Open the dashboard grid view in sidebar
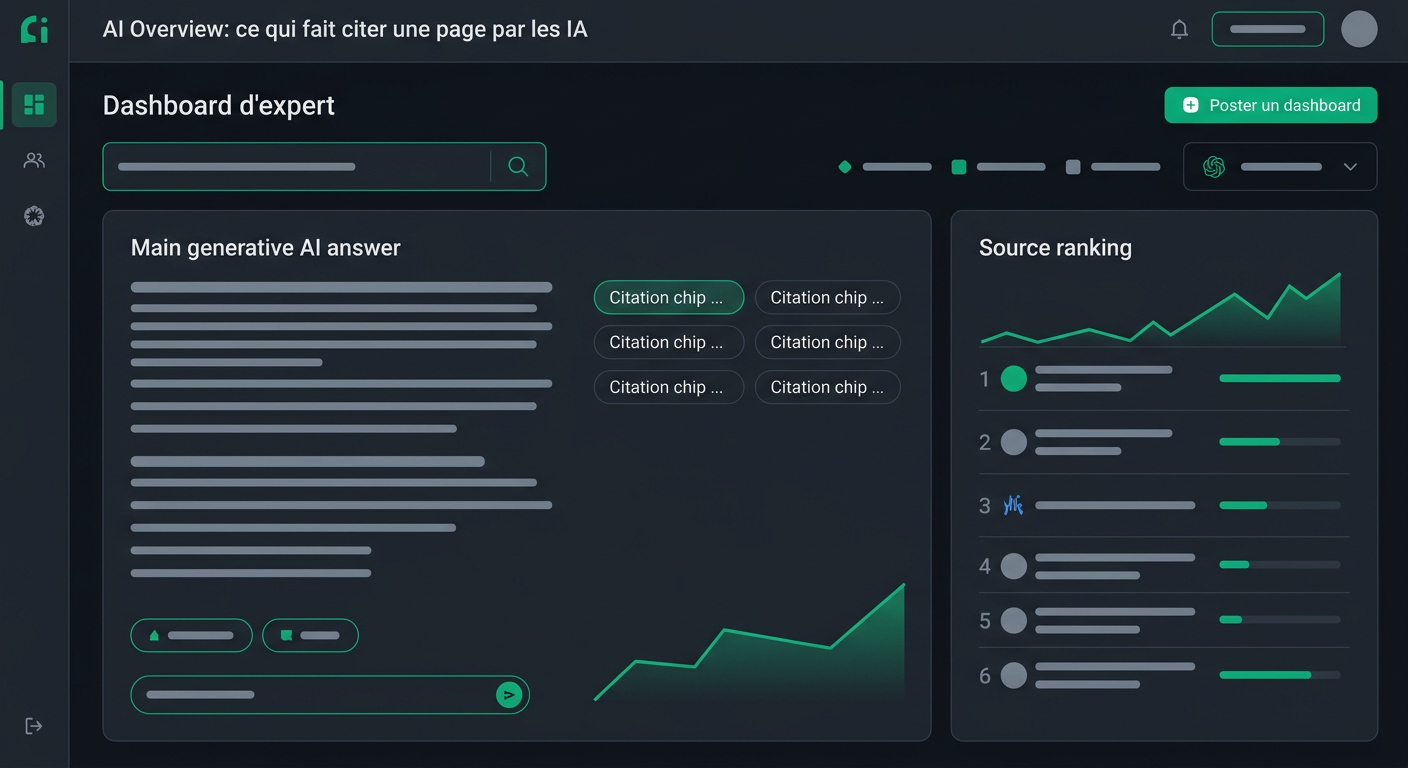 click(34, 105)
